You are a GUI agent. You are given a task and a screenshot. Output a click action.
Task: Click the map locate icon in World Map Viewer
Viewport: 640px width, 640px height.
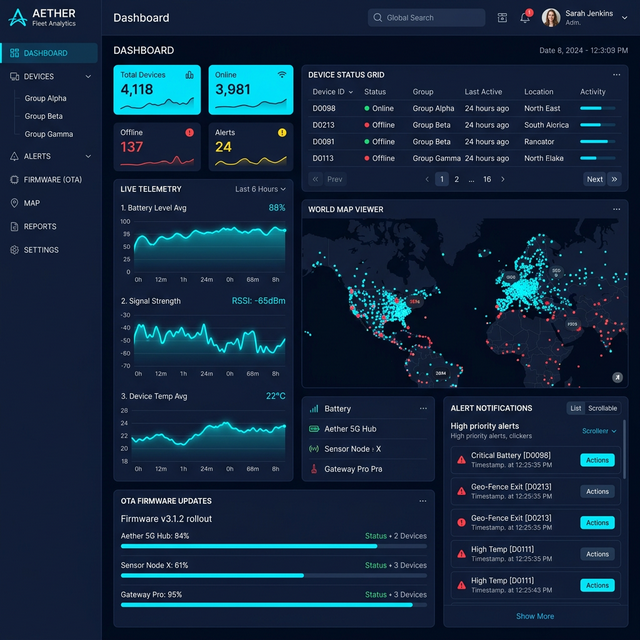tap(617, 377)
